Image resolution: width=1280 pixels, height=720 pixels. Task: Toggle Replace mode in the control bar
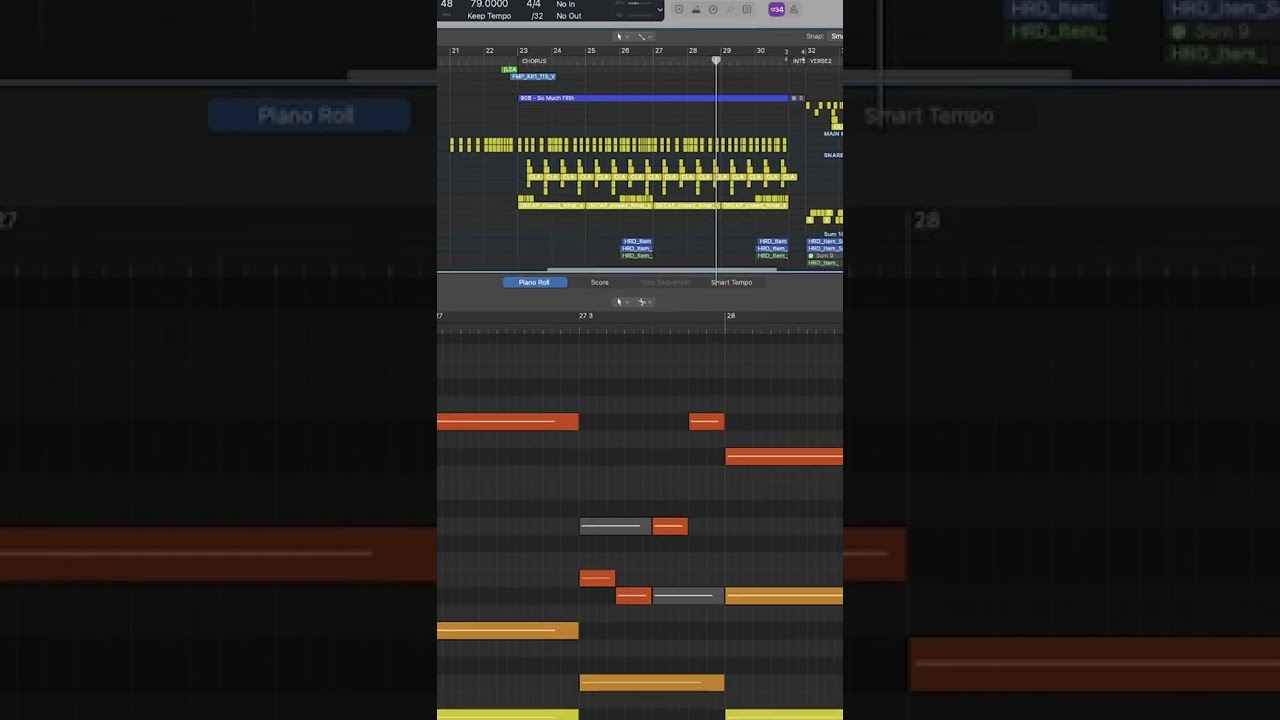(x=679, y=9)
